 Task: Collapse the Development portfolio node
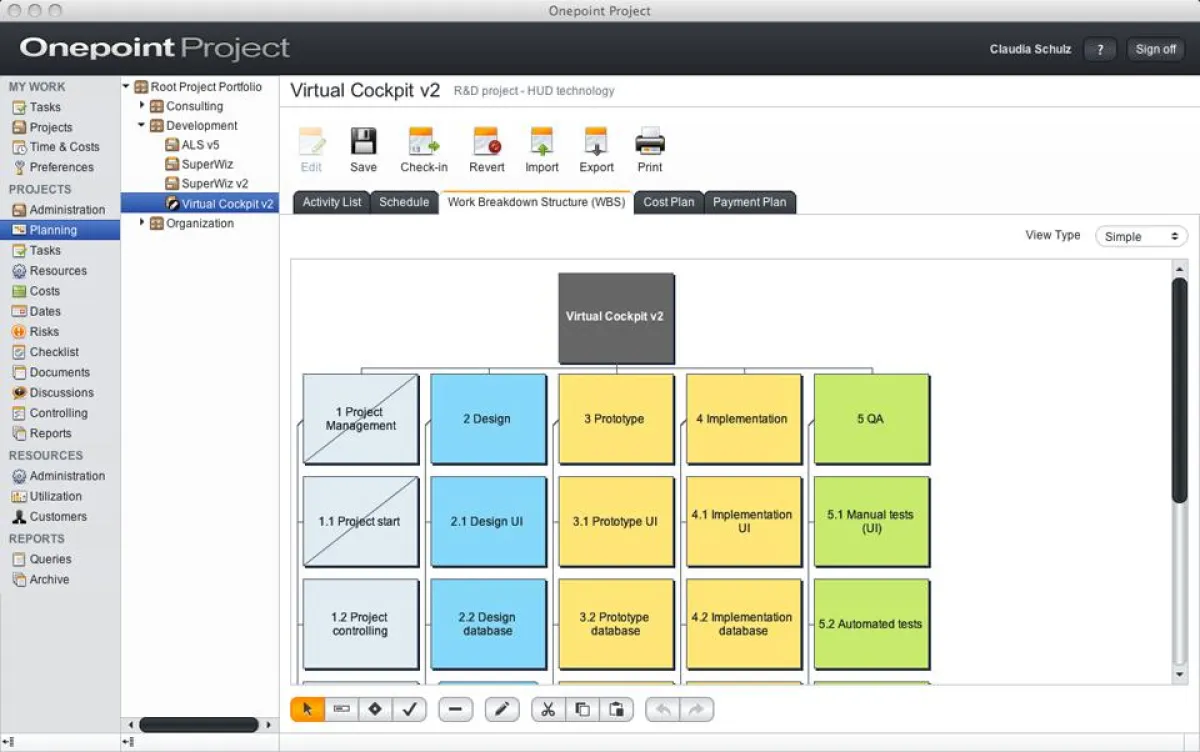pos(142,126)
